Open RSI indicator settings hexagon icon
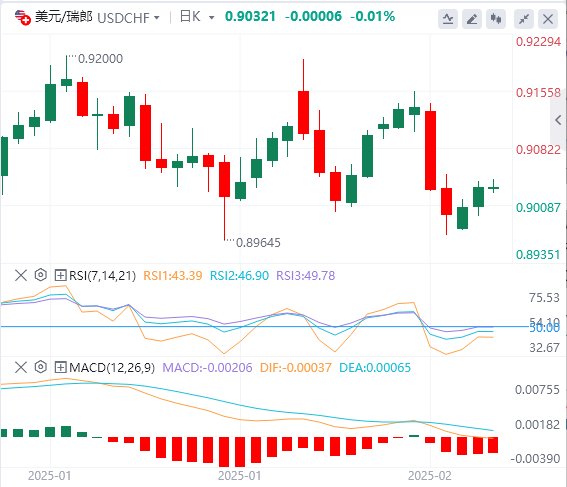 (x=41, y=275)
